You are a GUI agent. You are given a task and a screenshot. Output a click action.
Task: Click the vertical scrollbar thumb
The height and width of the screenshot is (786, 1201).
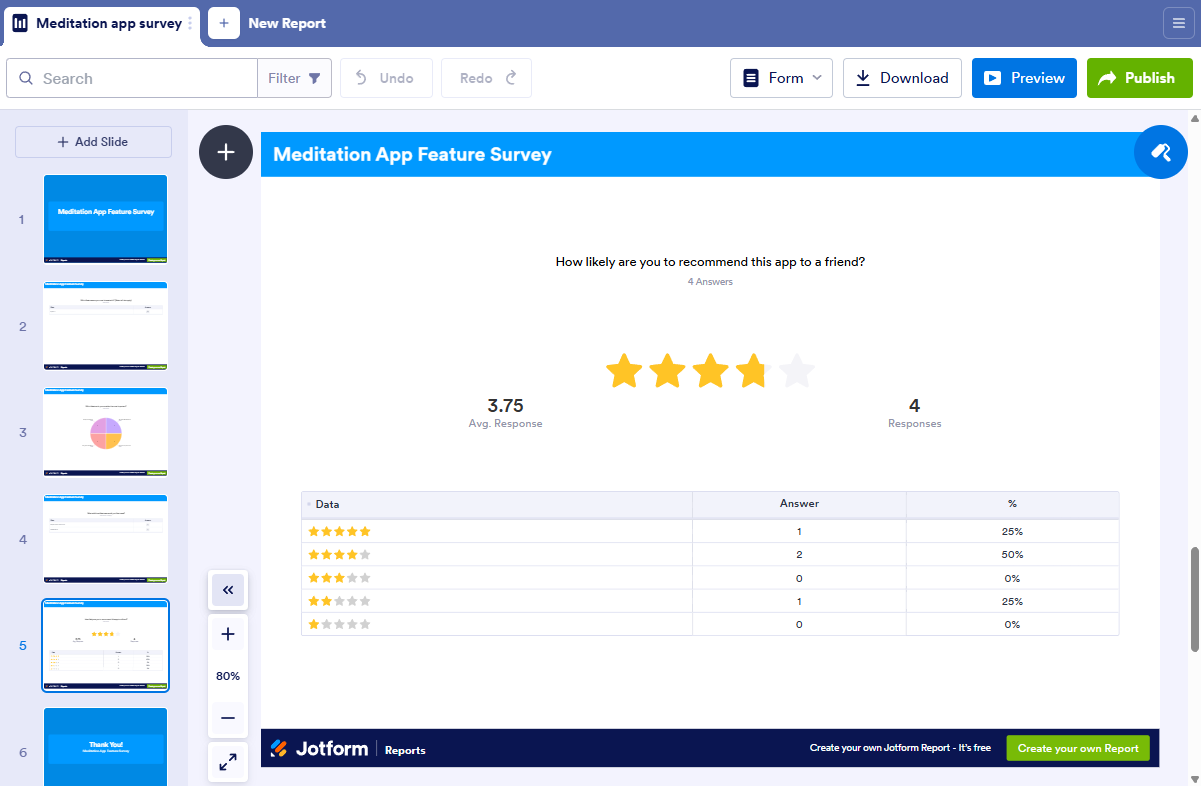pos(1194,598)
